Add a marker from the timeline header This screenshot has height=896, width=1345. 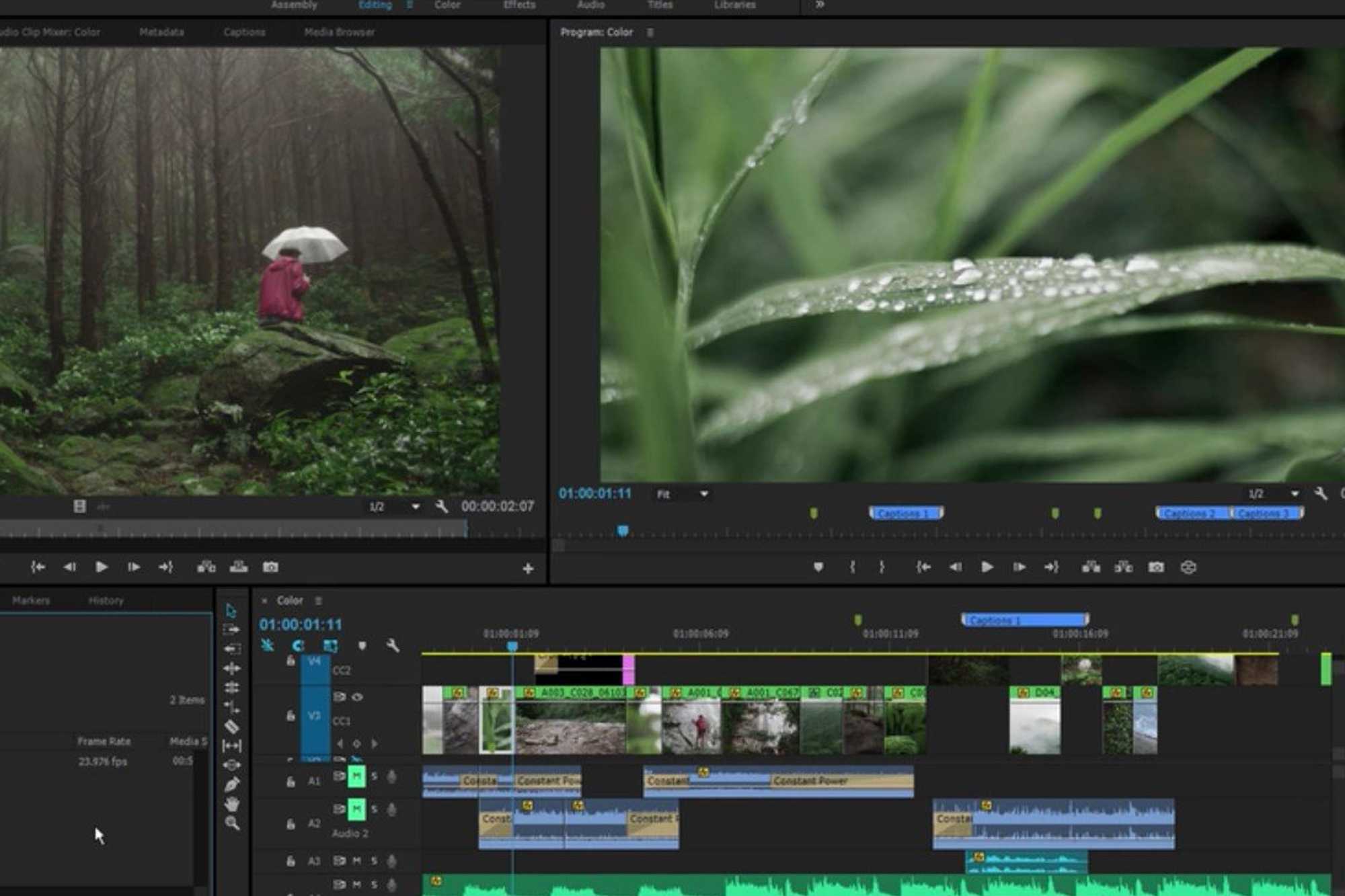coord(362,646)
